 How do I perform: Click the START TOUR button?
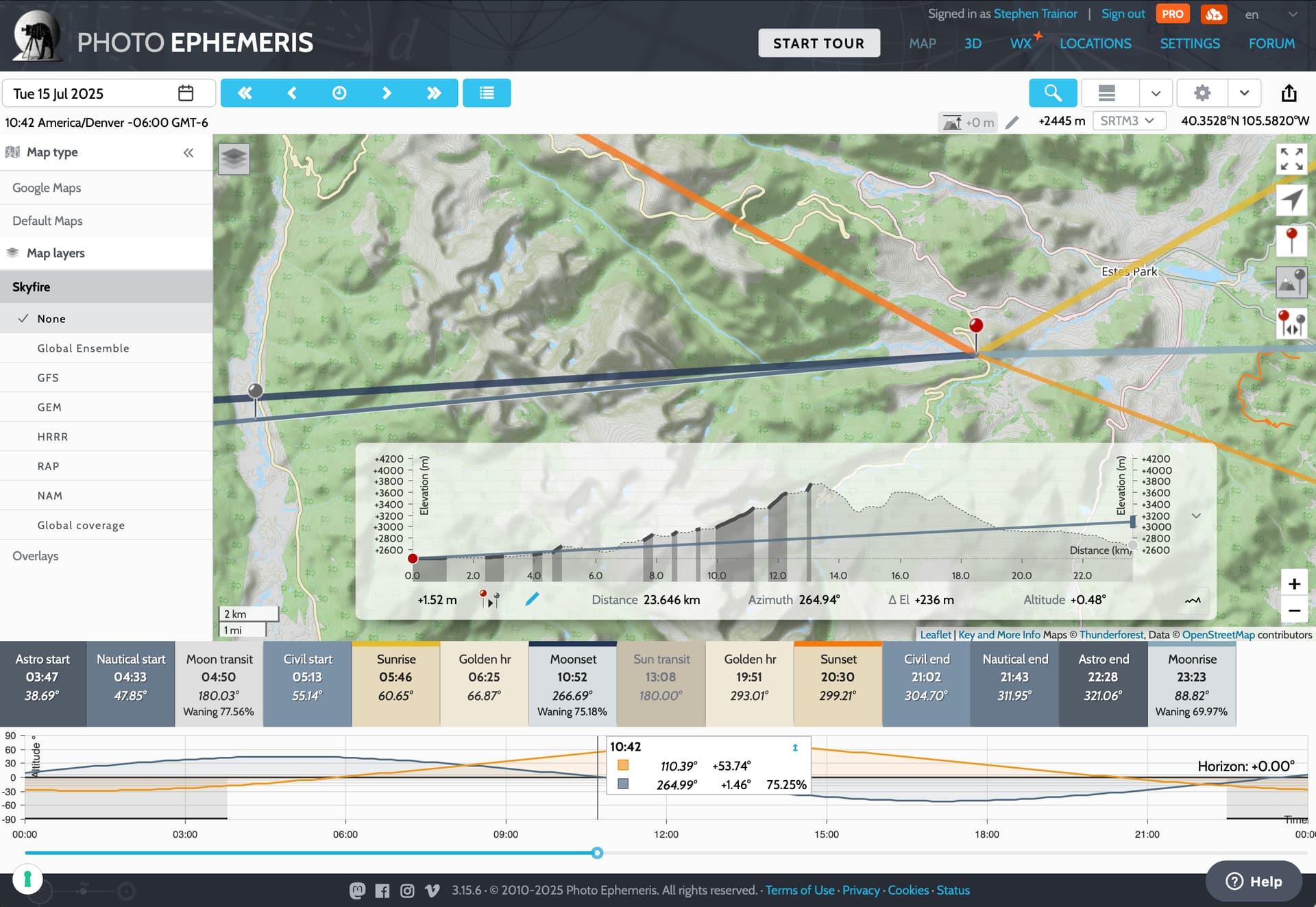click(819, 43)
